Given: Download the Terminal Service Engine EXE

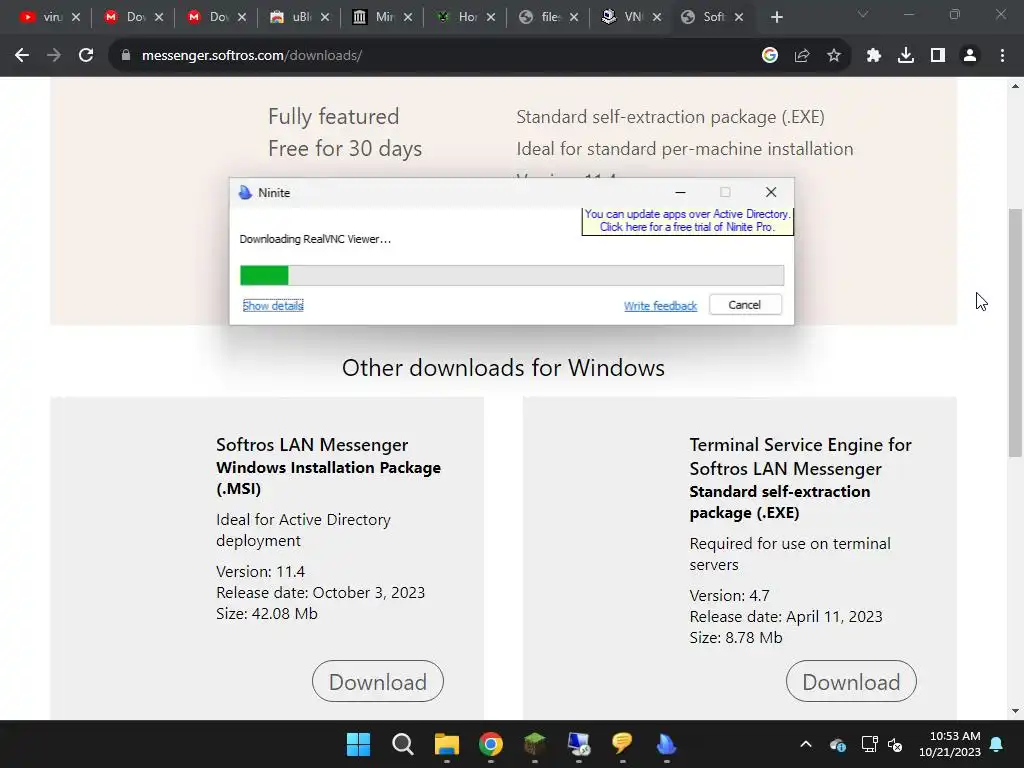Looking at the screenshot, I should 851,682.
